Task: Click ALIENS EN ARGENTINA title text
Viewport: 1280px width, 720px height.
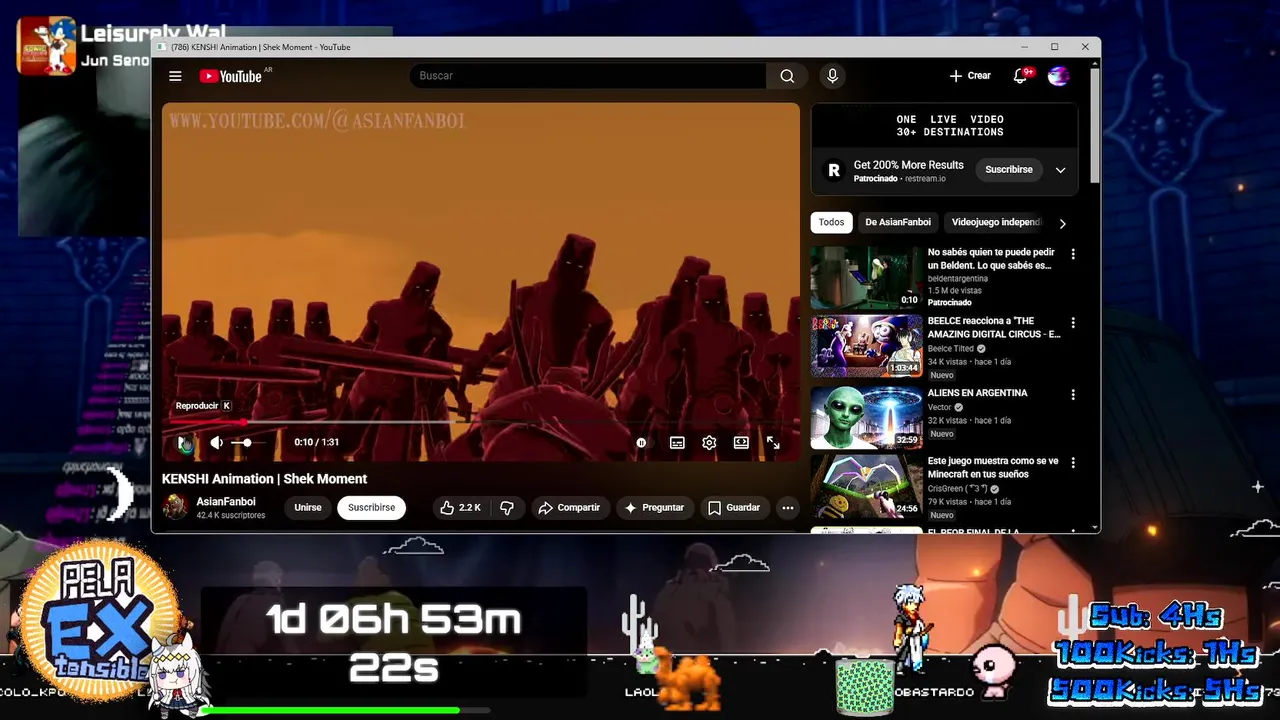Action: (977, 393)
